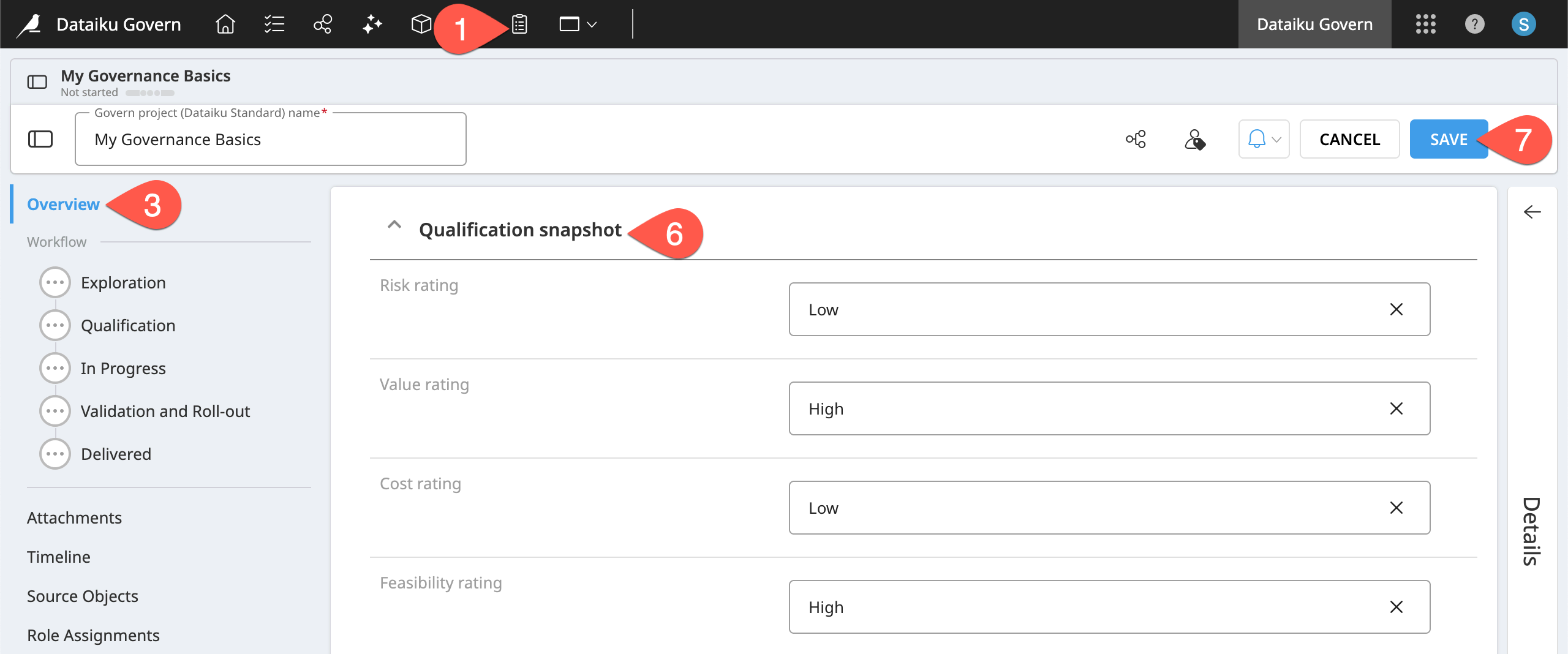The height and width of the screenshot is (654, 1568).
Task: Click the SAVE button
Action: point(1449,139)
